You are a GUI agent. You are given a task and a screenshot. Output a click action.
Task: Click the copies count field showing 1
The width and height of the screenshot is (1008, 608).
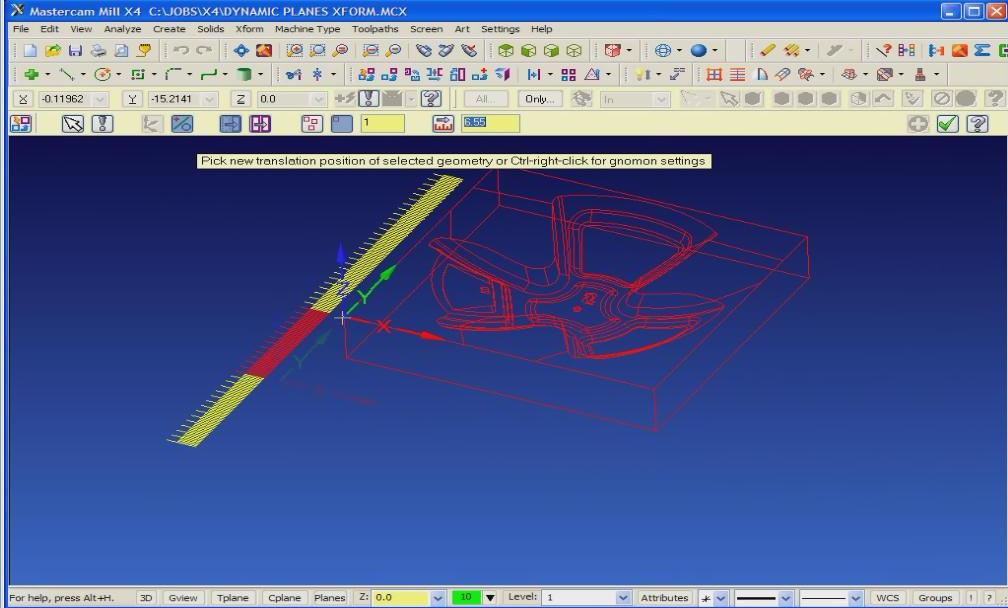coord(382,123)
